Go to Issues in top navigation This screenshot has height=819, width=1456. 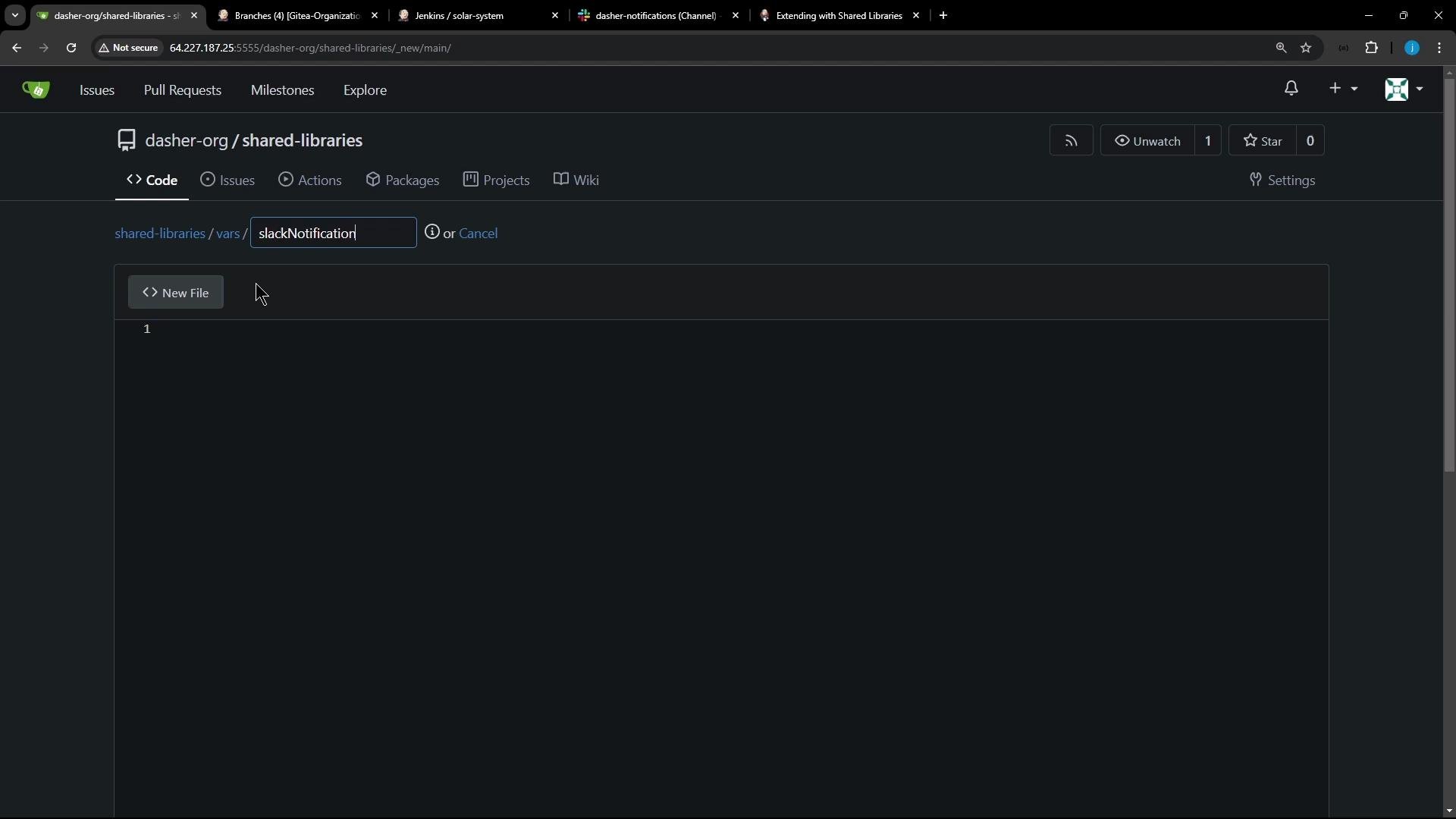pos(97,89)
